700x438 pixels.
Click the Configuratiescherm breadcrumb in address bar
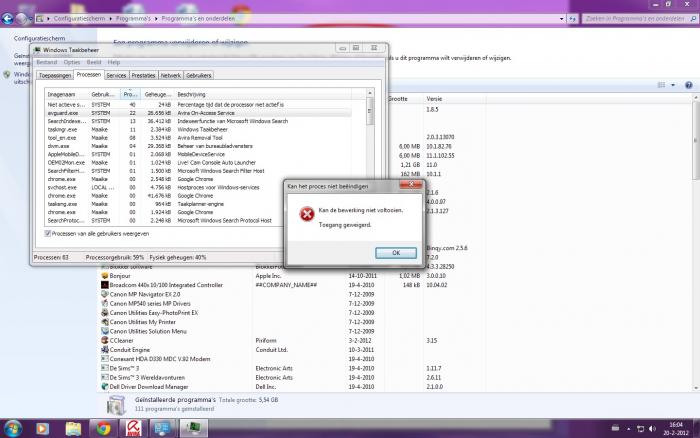tap(79, 19)
